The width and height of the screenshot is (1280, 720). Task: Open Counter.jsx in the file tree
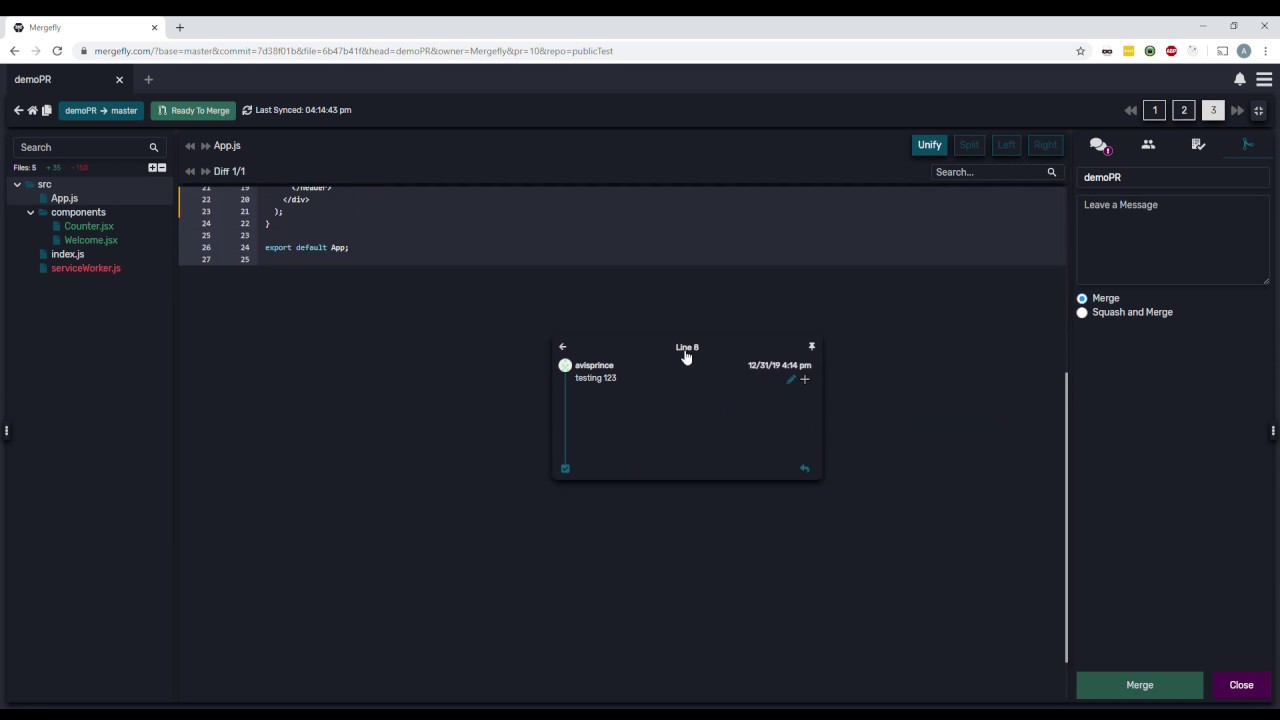pyautogui.click(x=89, y=226)
